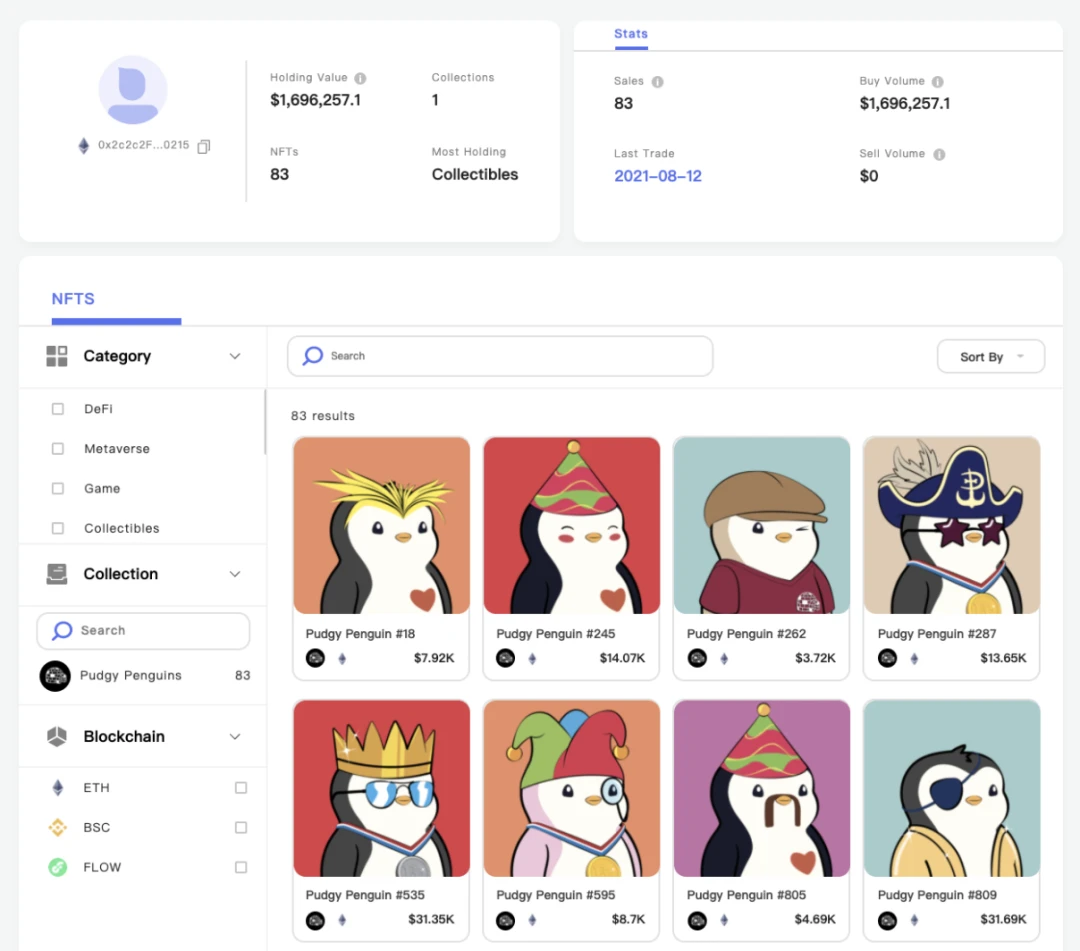Click ETH icon on Pudgy Penguin #595 card
The width and height of the screenshot is (1080, 951).
pyautogui.click(x=532, y=920)
